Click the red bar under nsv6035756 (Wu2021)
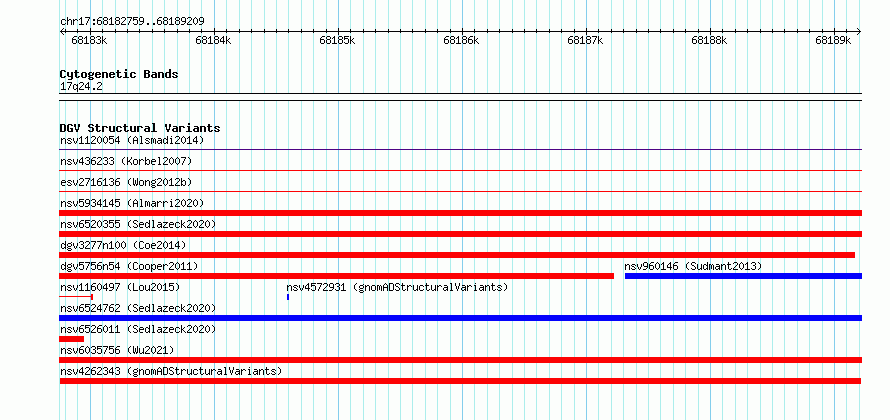The width and height of the screenshot is (890, 420). tap(460, 360)
